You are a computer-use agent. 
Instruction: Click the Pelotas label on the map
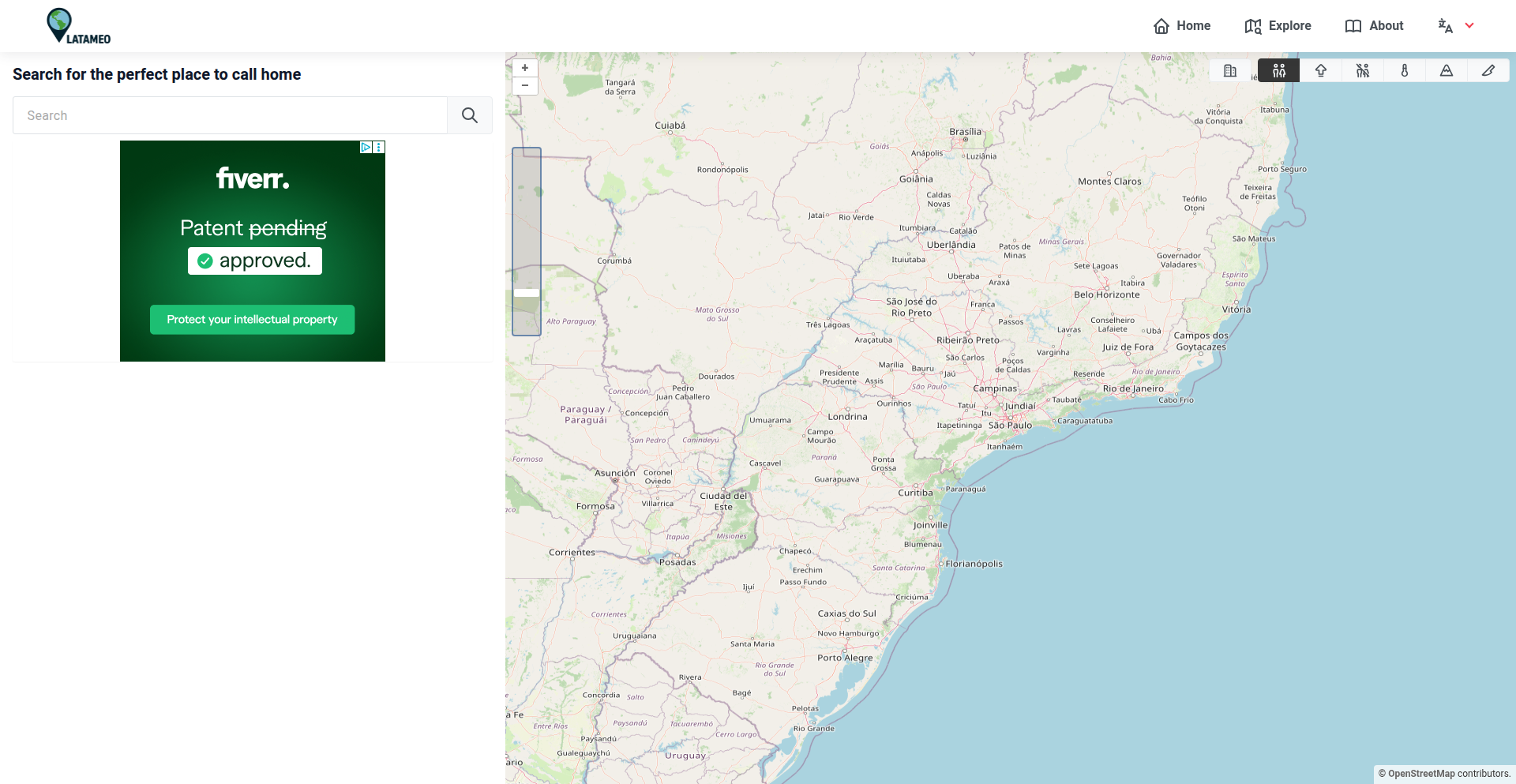pos(805,708)
